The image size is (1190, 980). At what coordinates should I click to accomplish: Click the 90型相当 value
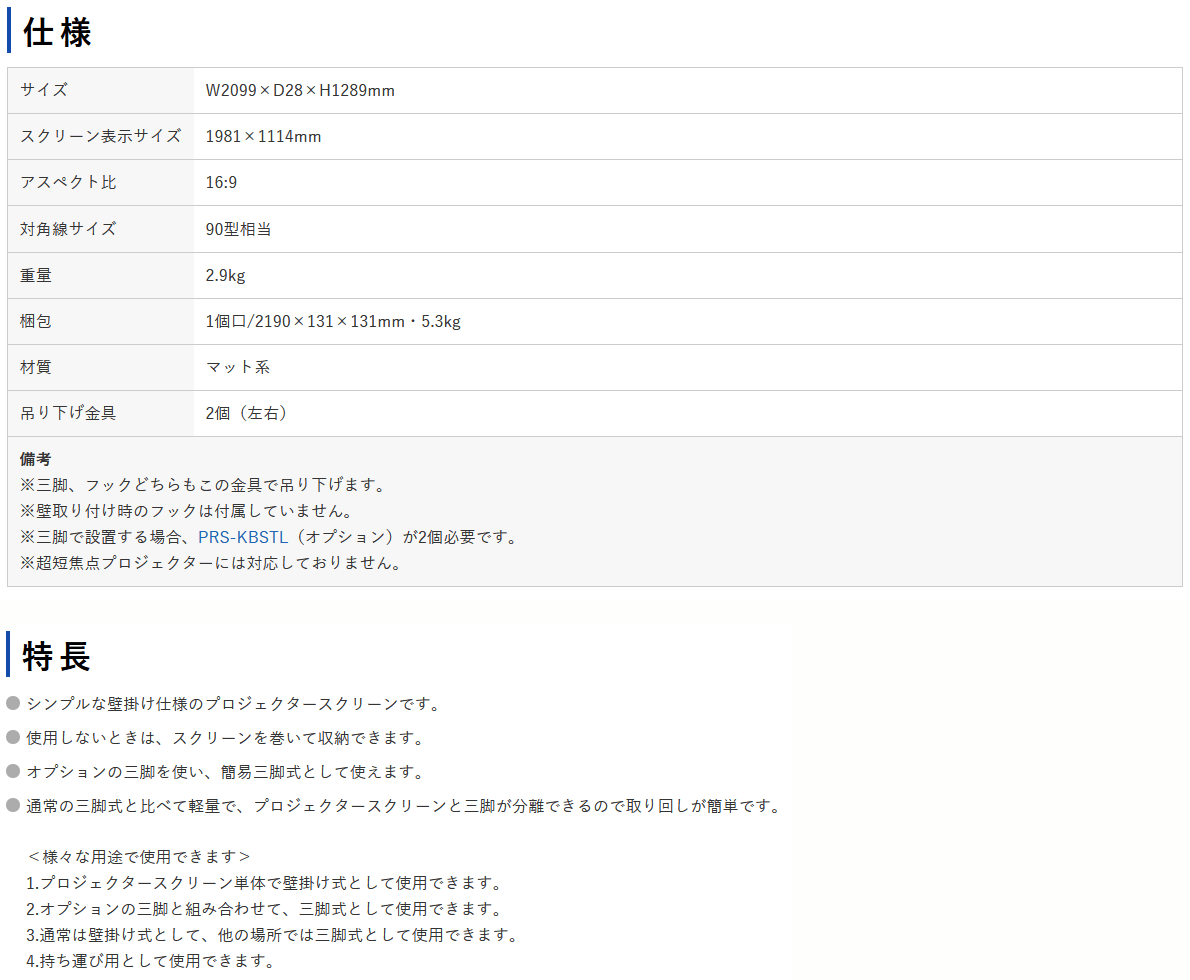point(238,229)
